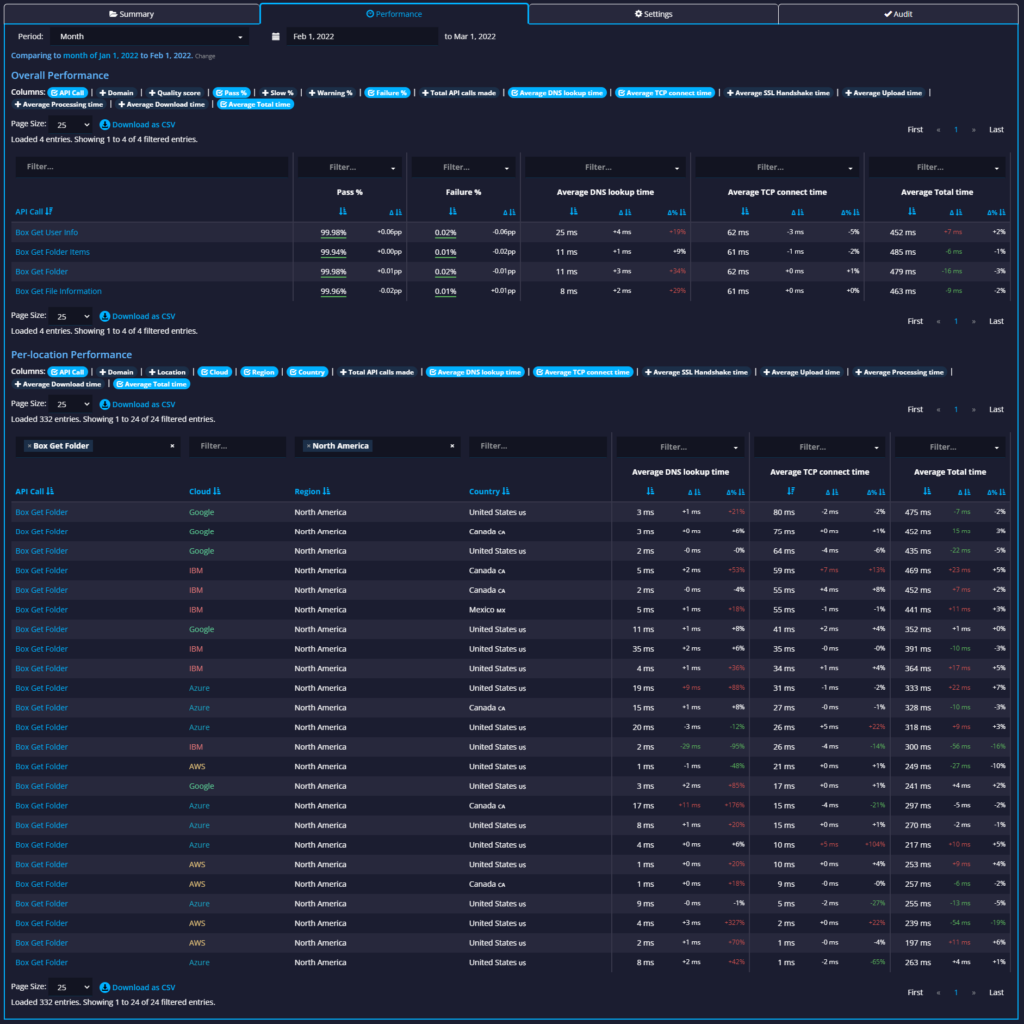The width and height of the screenshot is (1024, 1024).
Task: Open Overall Average DNS lookup time filter
Action: coord(605,167)
